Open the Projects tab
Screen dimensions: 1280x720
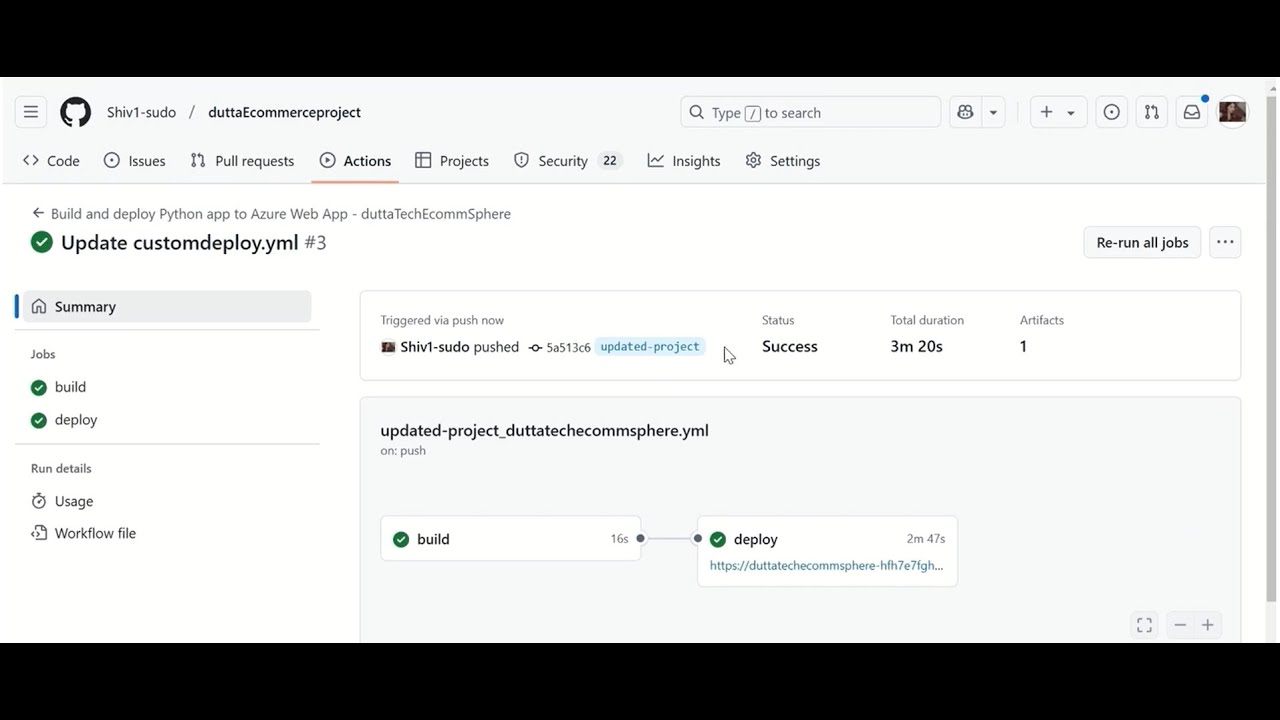click(452, 160)
